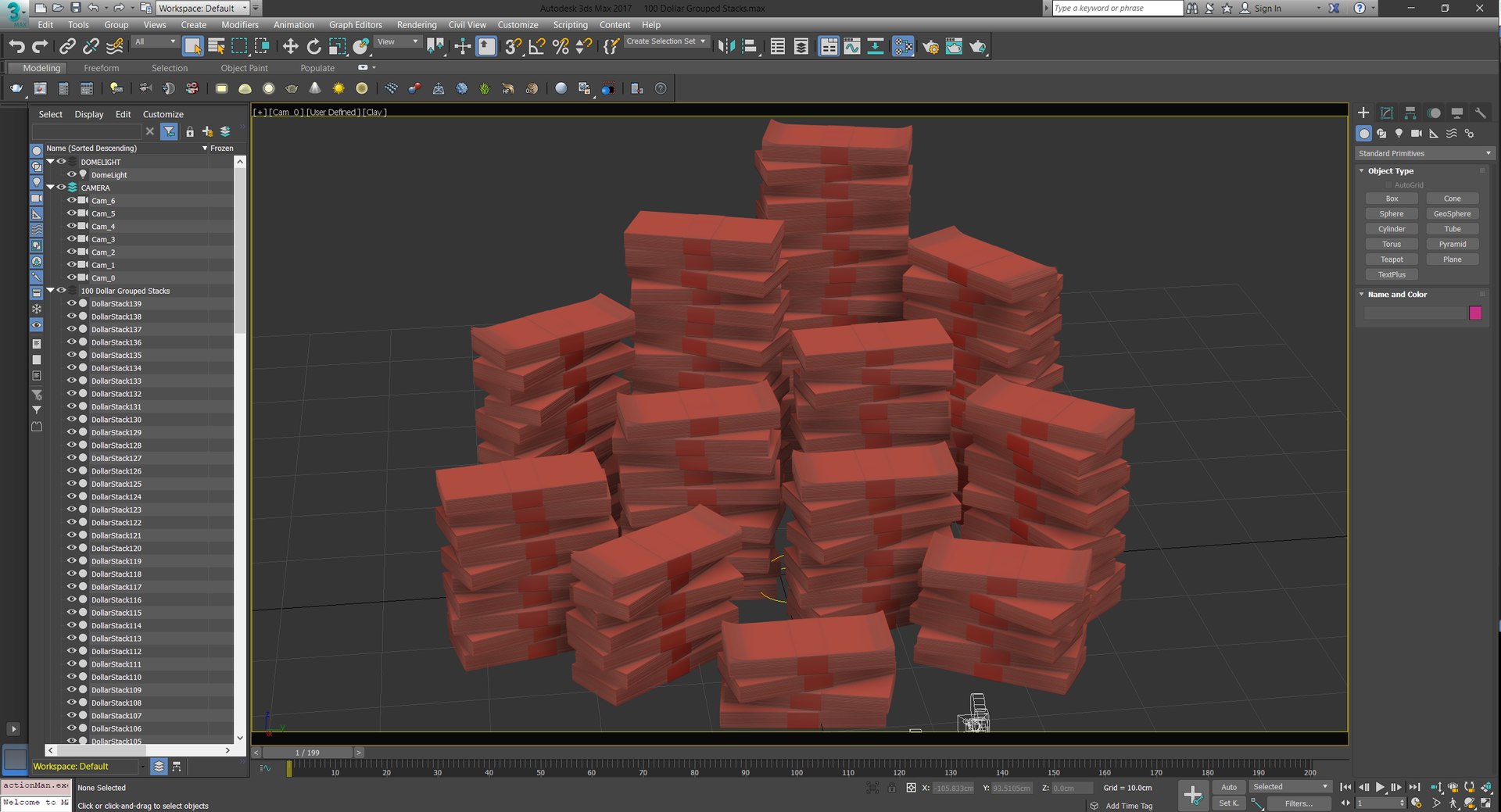Open the Rendering menu
Image resolution: width=1501 pixels, height=812 pixels.
[x=417, y=25]
